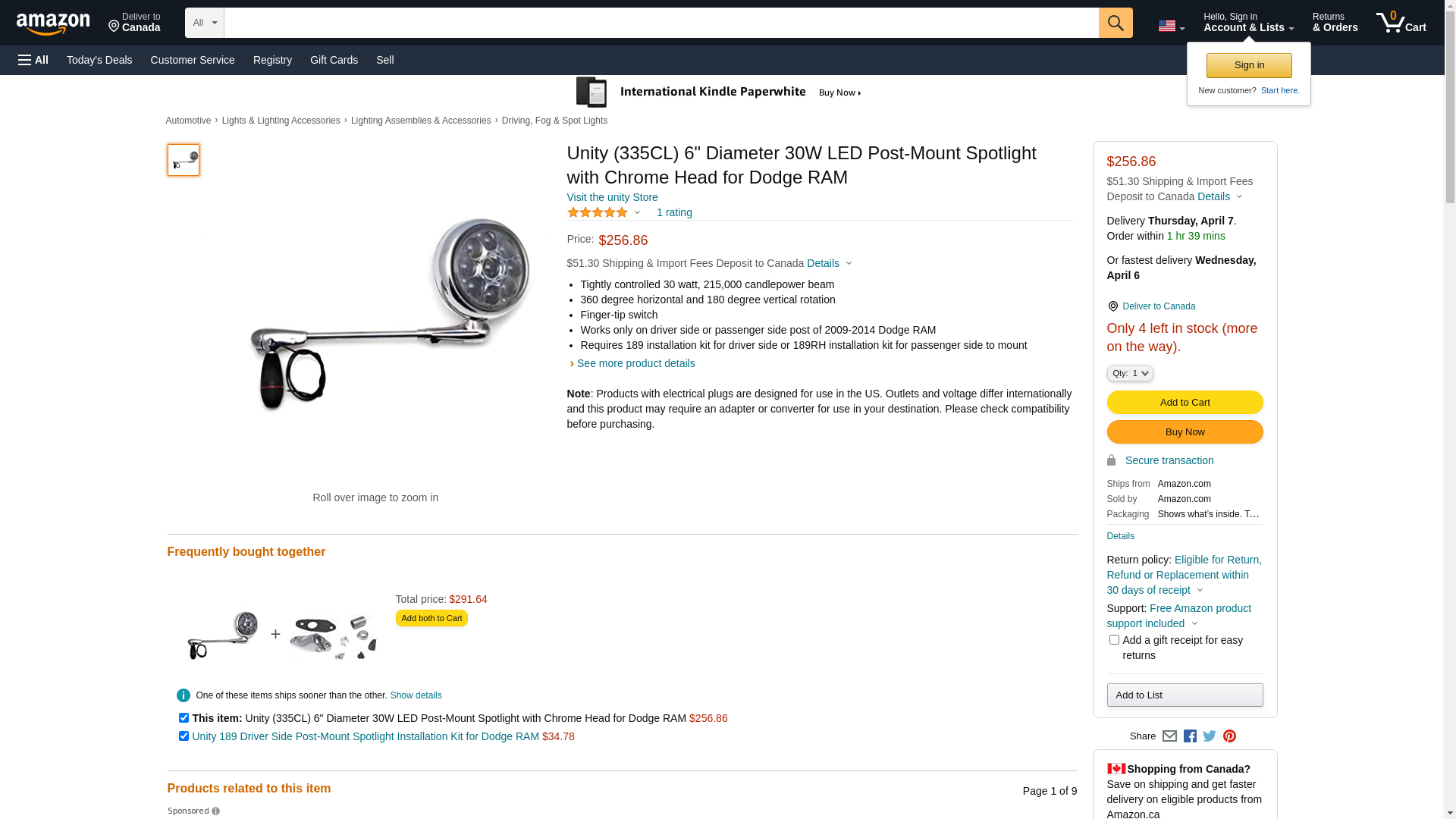Expand the Add to List dropdown
Viewport: 1456px width, 819px height.
click(1185, 695)
